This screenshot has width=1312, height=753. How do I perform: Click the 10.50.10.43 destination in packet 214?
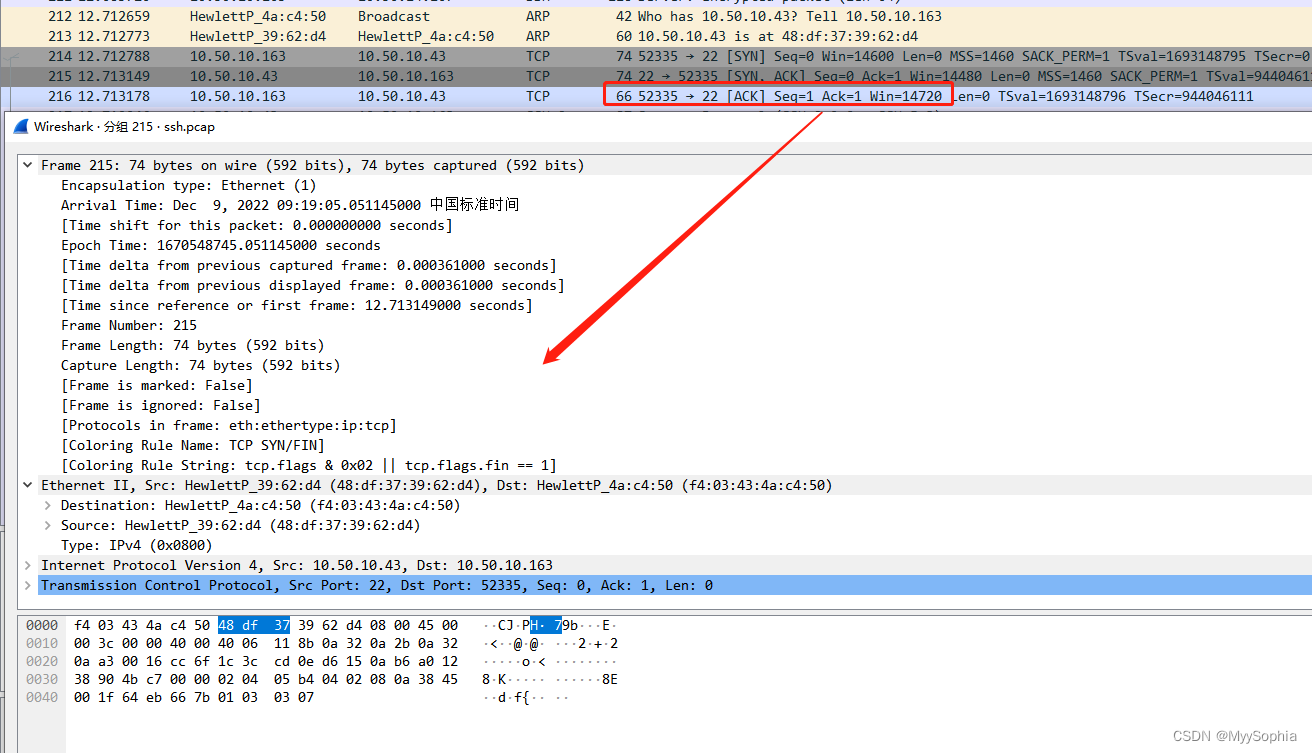click(402, 56)
